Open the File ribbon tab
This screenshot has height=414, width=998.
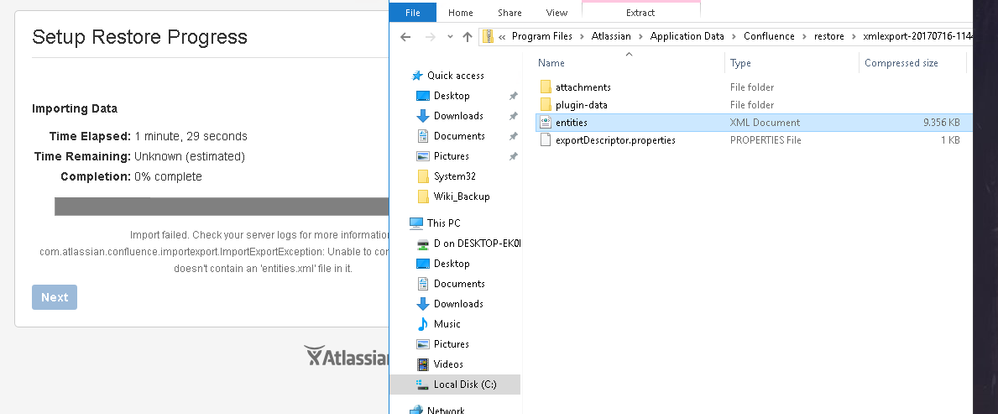click(x=412, y=12)
